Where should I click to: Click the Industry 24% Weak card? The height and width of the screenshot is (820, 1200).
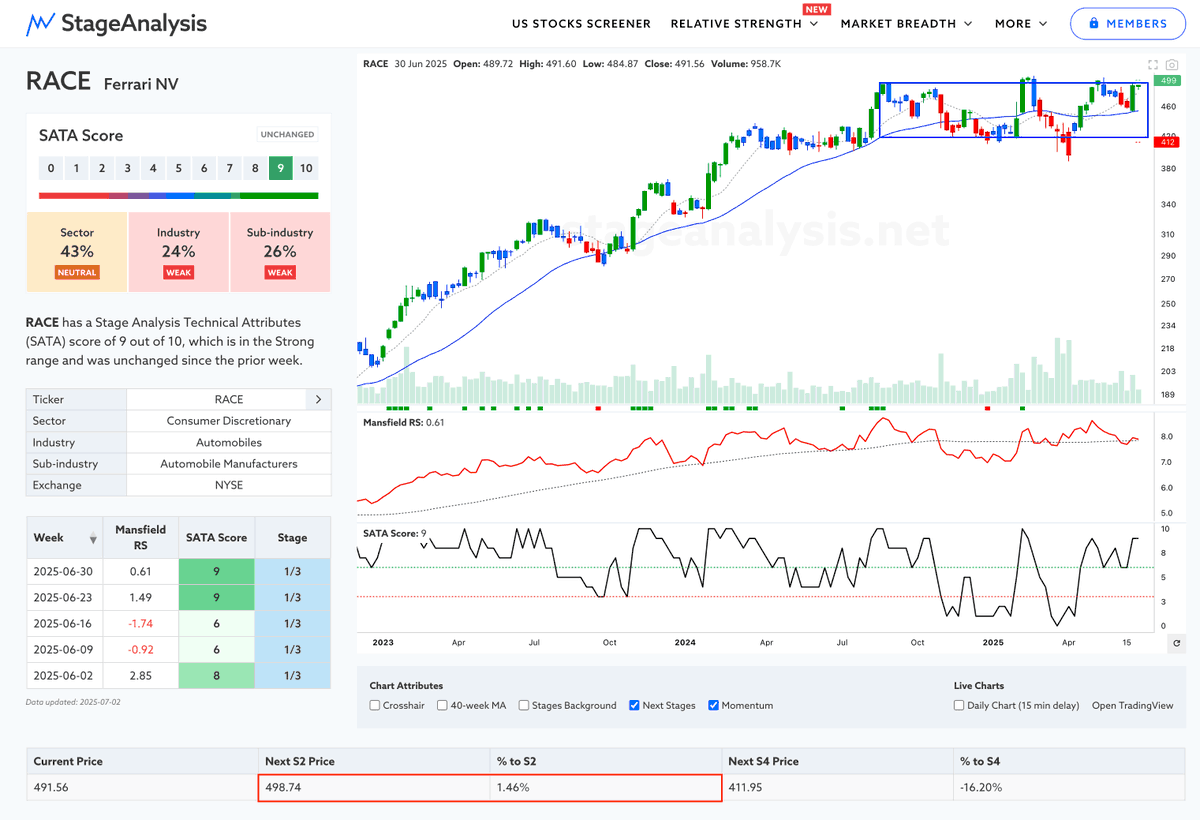tap(179, 252)
